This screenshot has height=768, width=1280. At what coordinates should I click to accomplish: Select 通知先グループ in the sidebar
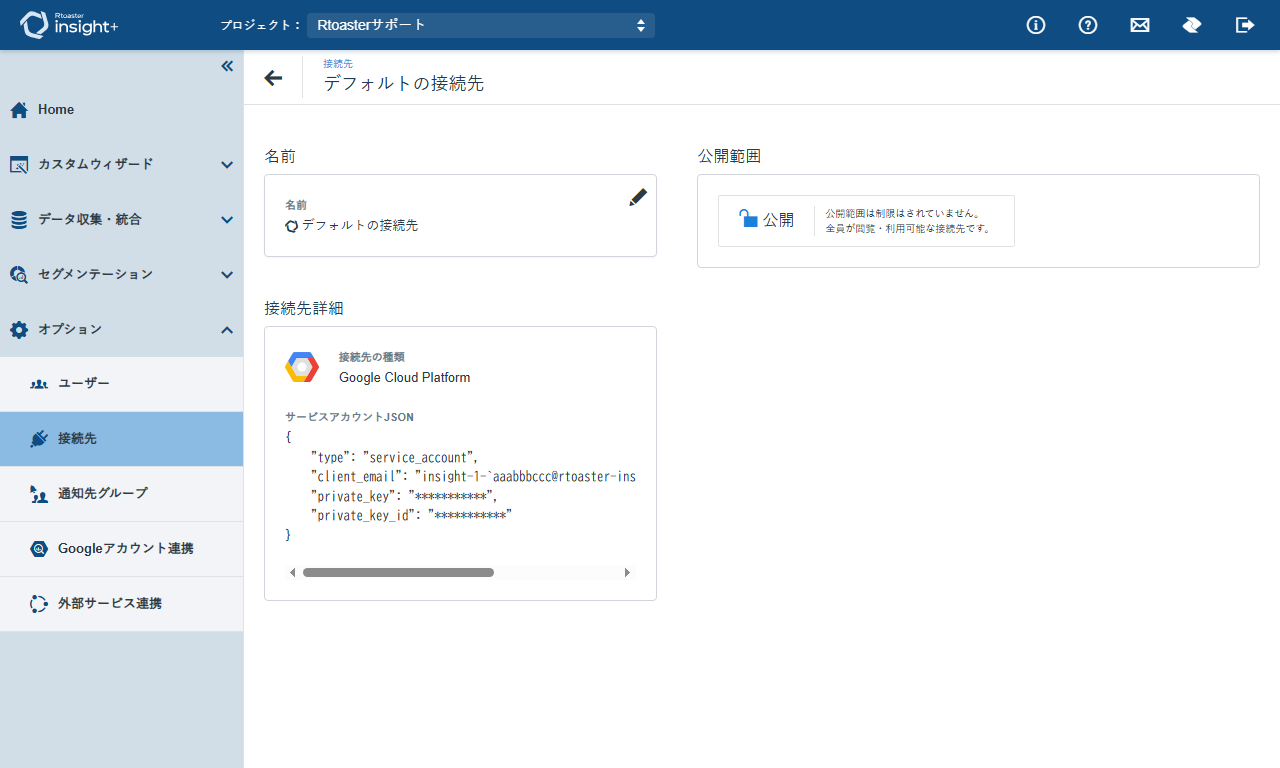(x=121, y=494)
